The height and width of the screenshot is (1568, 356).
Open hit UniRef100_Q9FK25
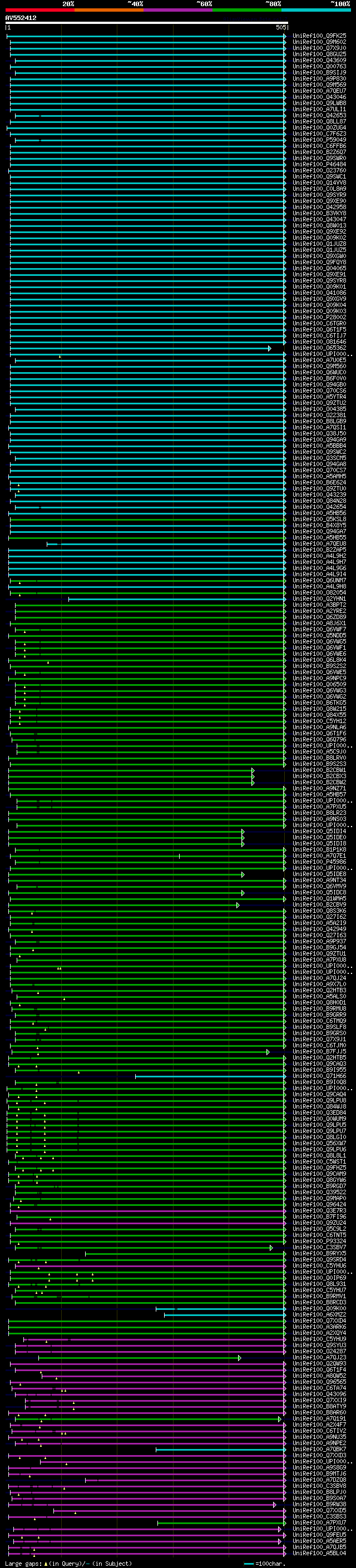coord(319,36)
